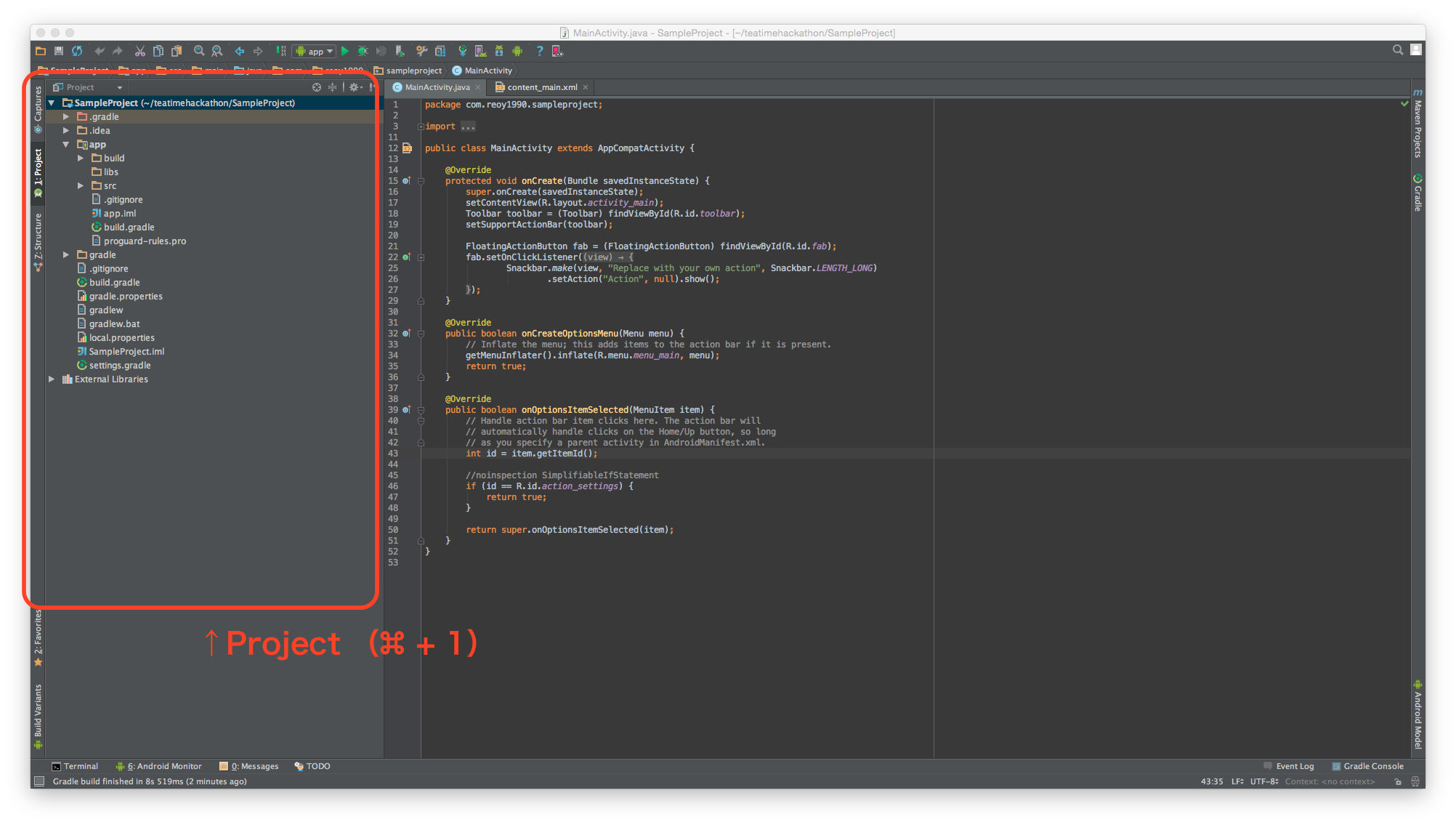Click the Sync/refresh toolbar icon

(x=77, y=51)
